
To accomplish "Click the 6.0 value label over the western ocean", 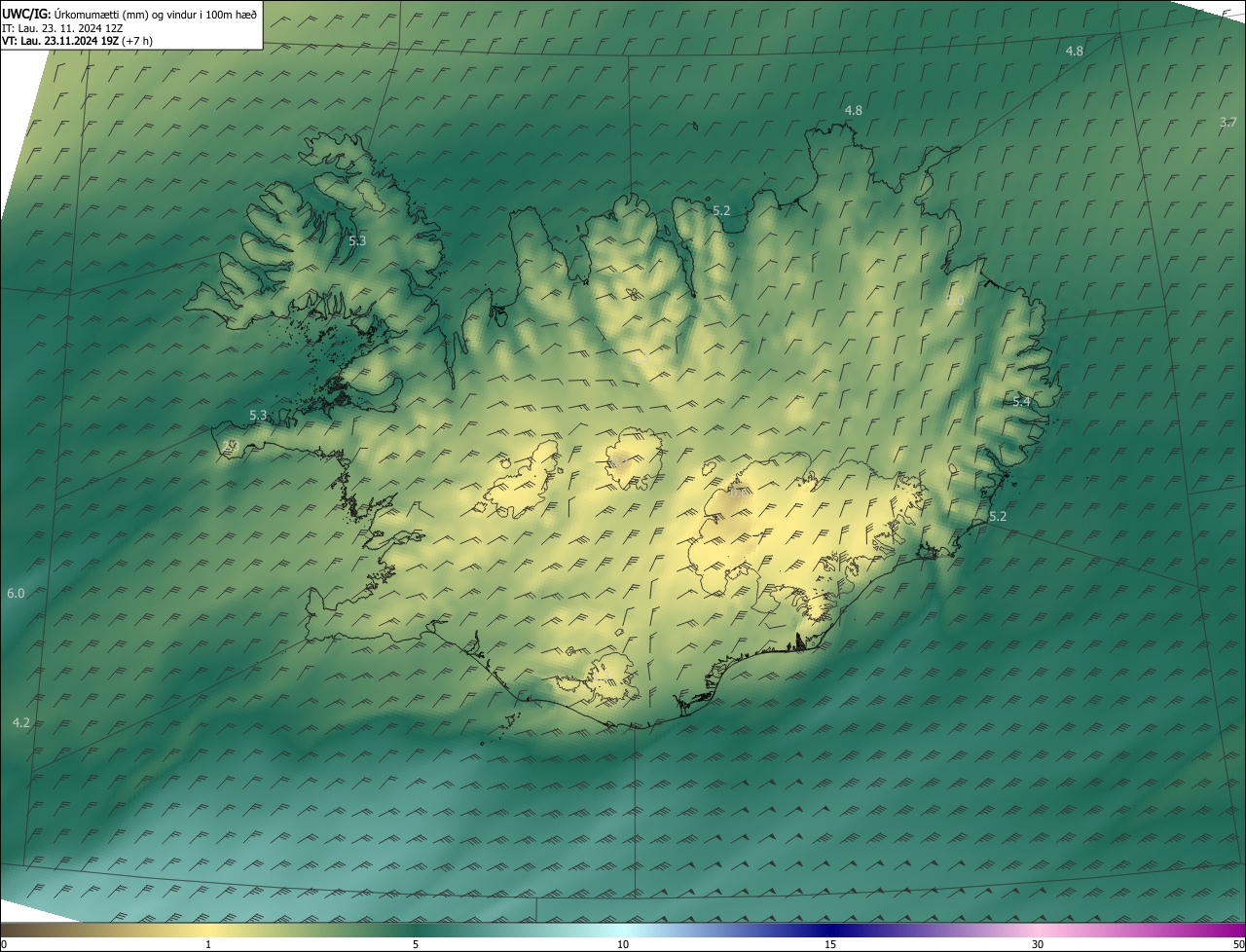I will 16,593.
